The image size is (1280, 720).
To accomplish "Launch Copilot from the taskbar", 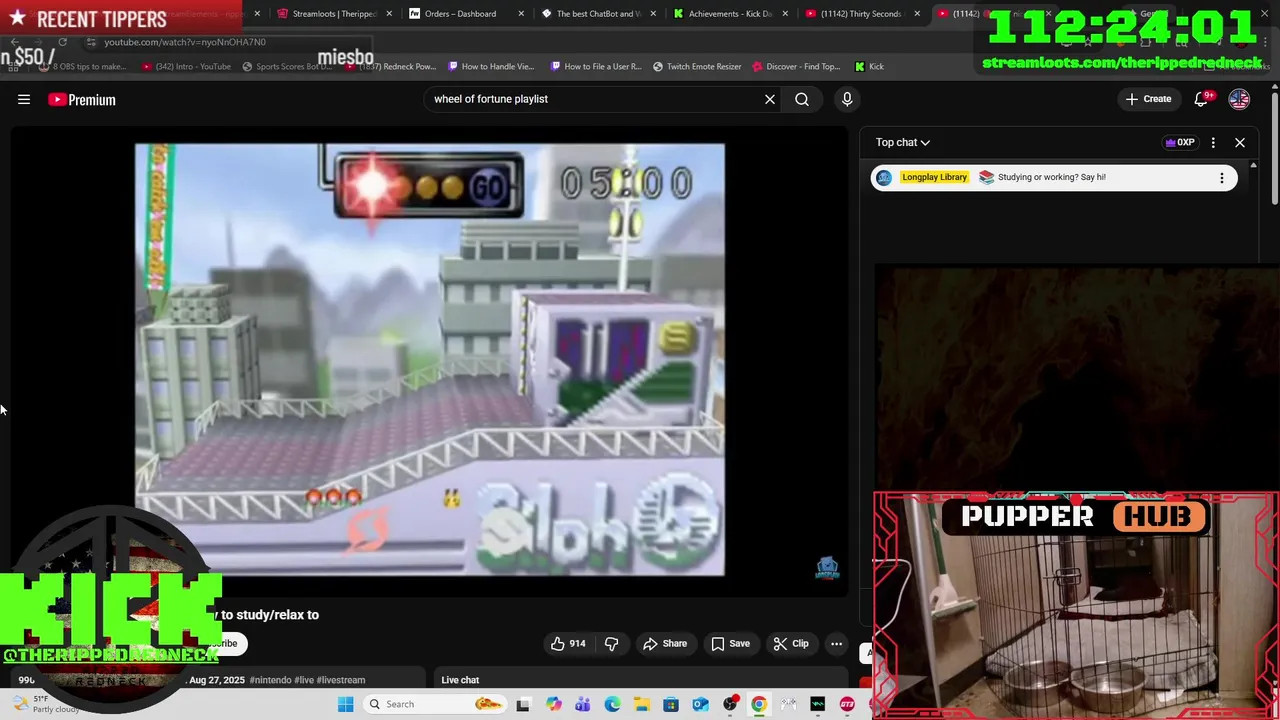I will pos(554,704).
